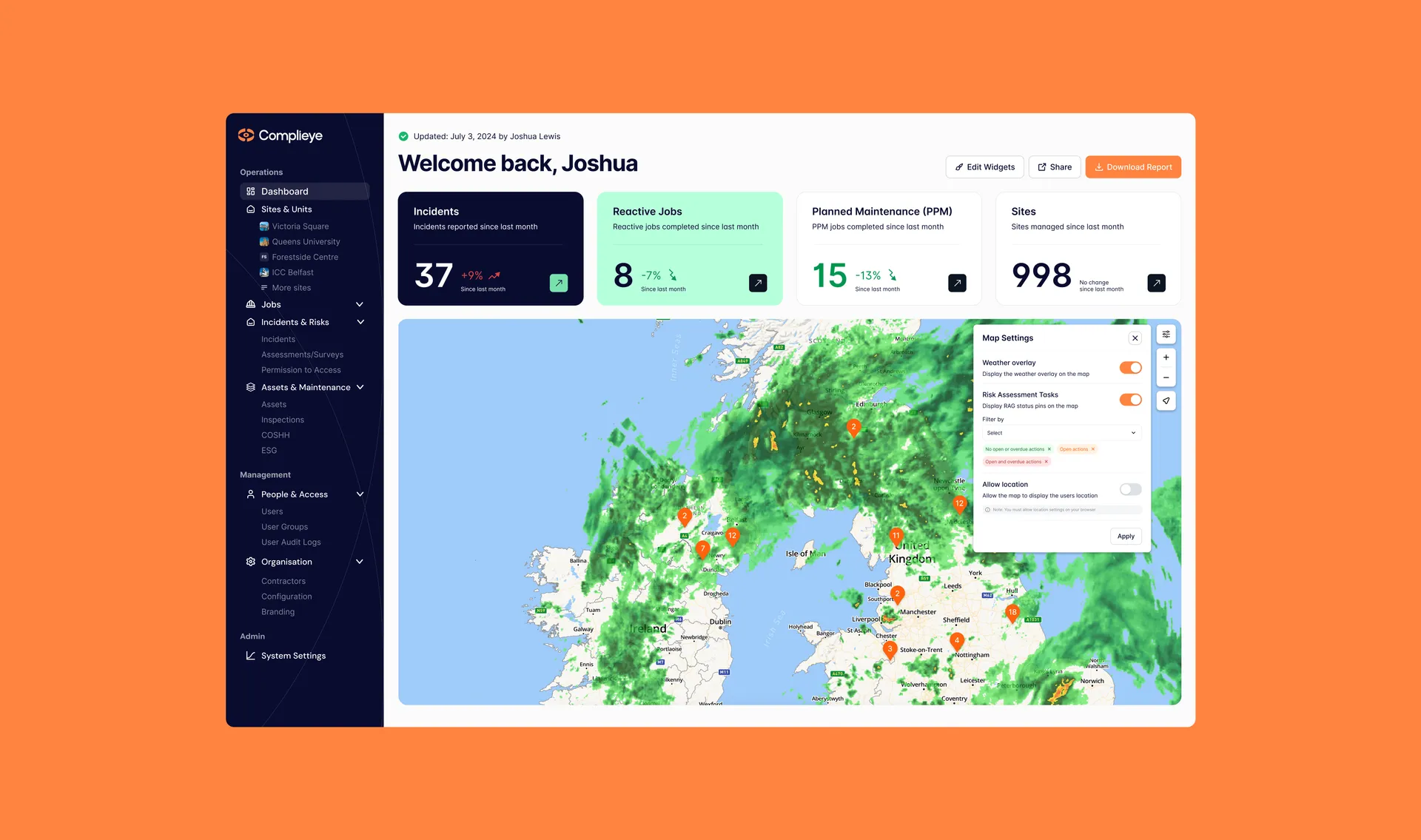This screenshot has width=1421, height=840.
Task: Collapse the Organisation section chevron
Action: pos(360,562)
